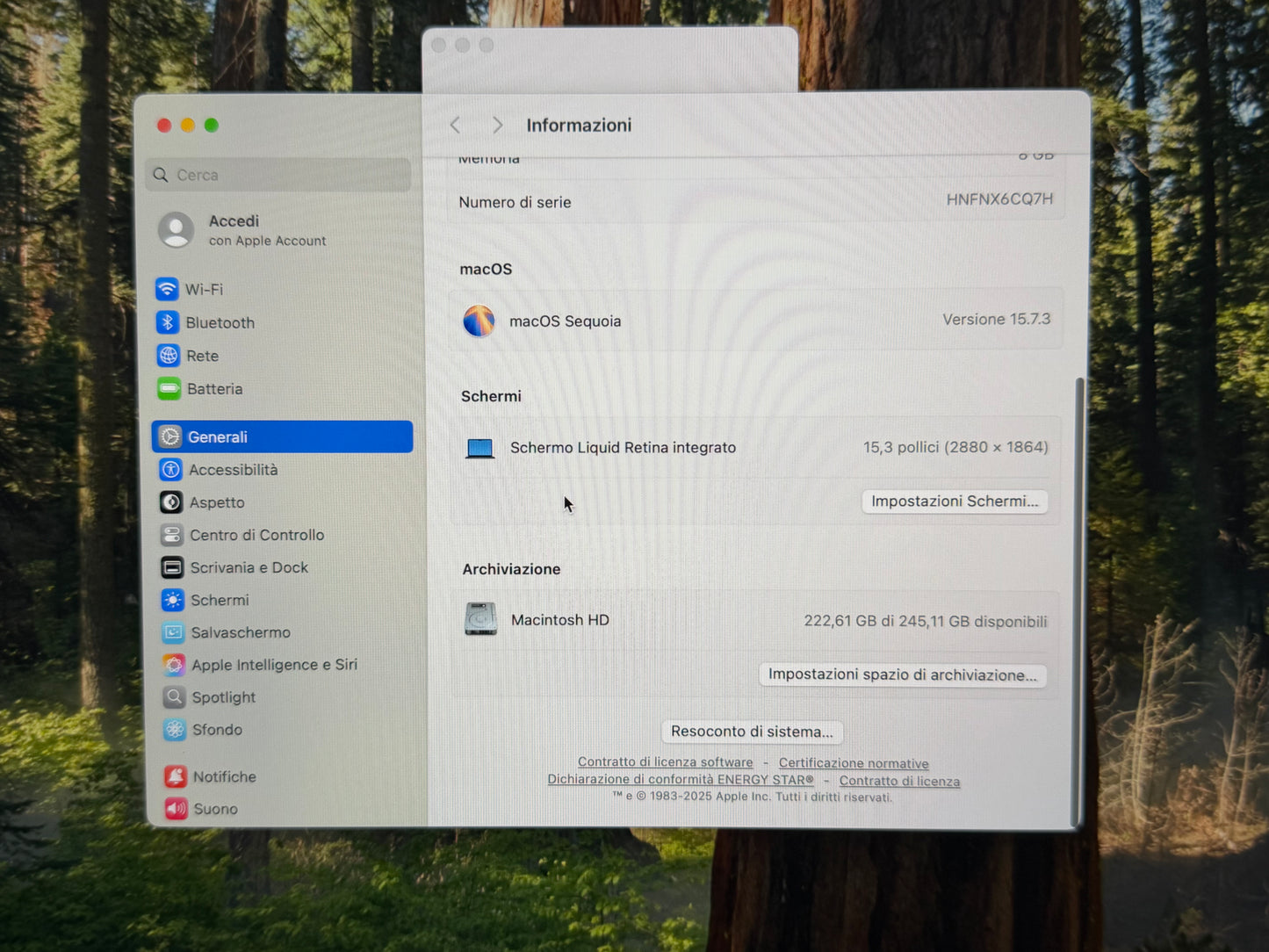Open Batteria icon in sidebar
This screenshot has height=952, width=1269.
tap(169, 388)
